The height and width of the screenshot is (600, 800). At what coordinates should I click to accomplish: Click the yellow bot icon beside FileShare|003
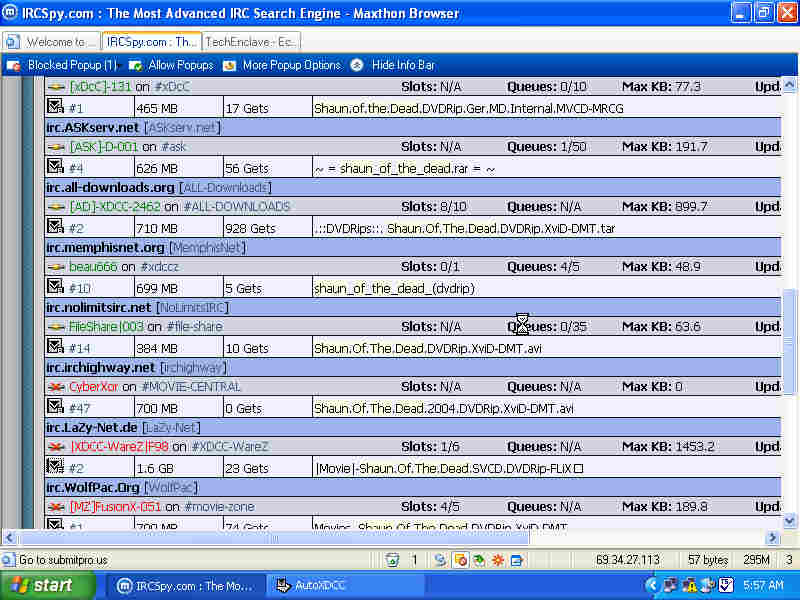coord(56,327)
